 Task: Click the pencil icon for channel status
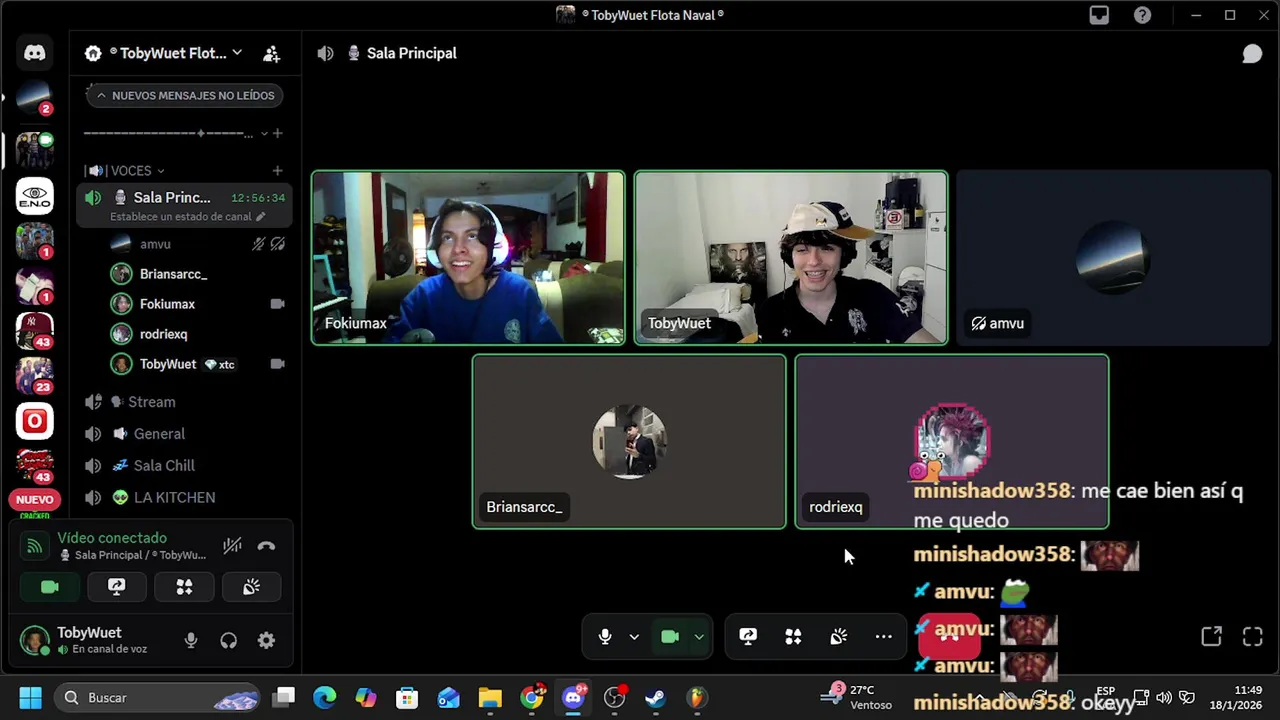261,216
